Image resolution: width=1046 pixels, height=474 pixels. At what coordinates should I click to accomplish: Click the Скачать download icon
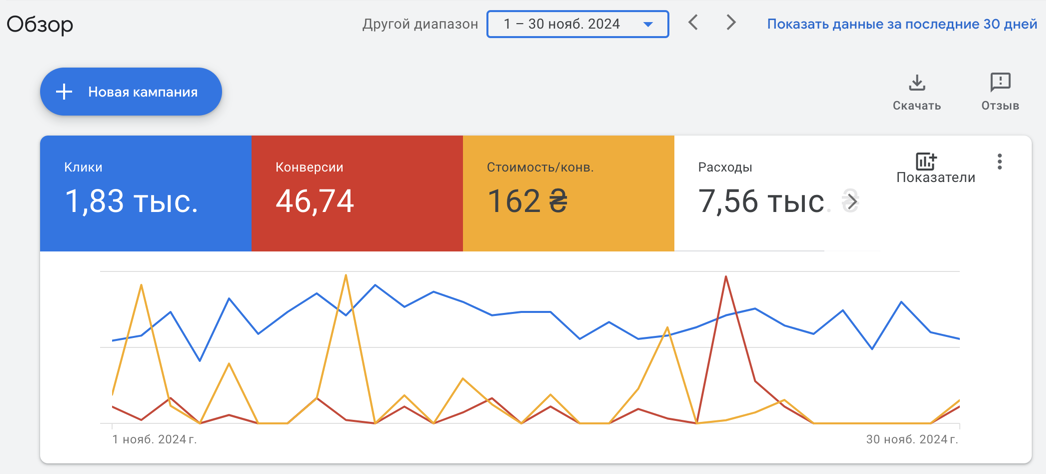coord(917,83)
